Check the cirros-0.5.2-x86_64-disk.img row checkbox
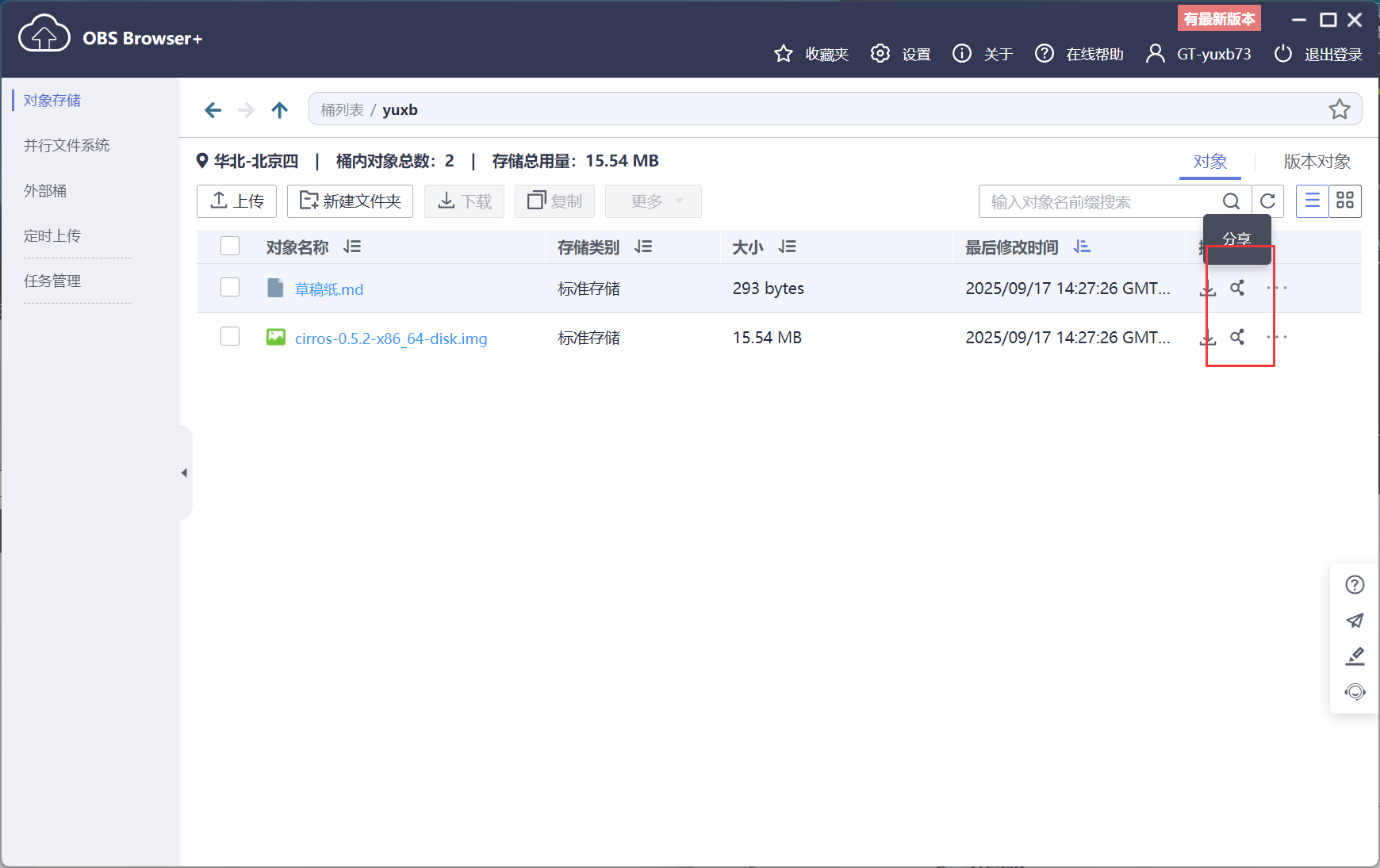Image resolution: width=1380 pixels, height=868 pixels. point(230,336)
